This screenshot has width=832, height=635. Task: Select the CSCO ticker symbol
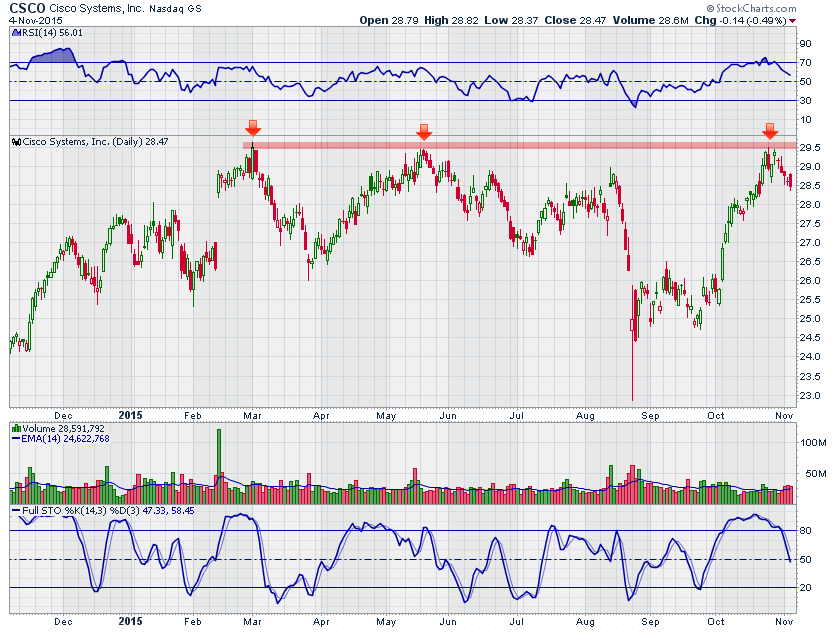pyautogui.click(x=28, y=8)
